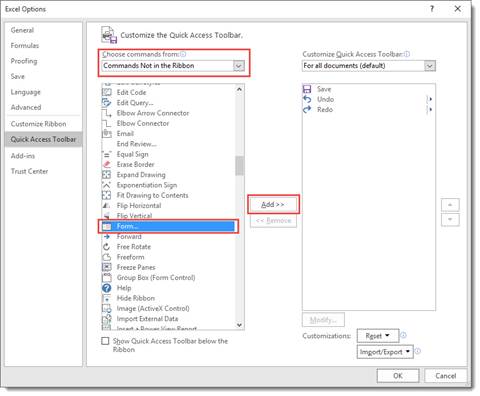This screenshot has width=480, height=396.
Task: Select the Elbow Connector icon
Action: (107, 123)
